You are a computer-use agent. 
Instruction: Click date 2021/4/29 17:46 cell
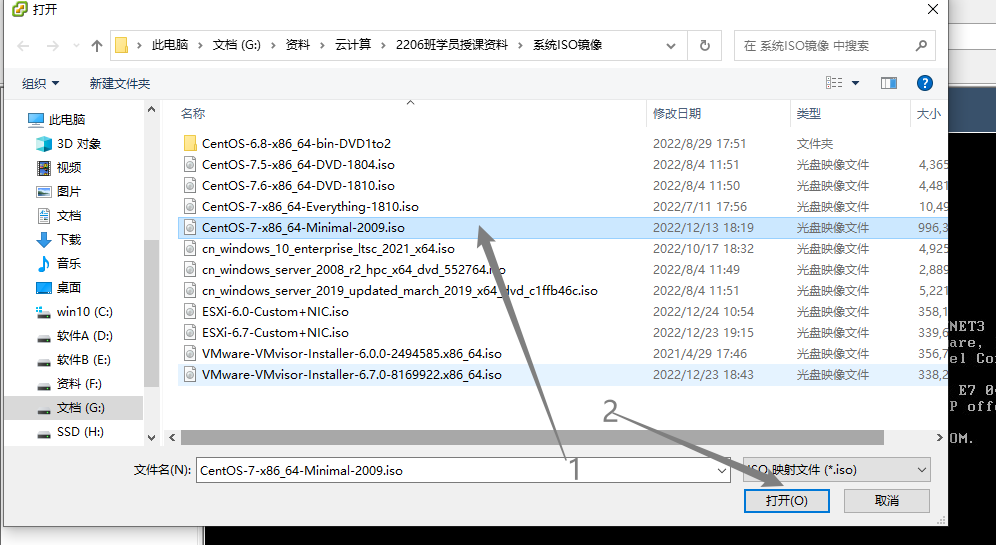click(x=699, y=353)
